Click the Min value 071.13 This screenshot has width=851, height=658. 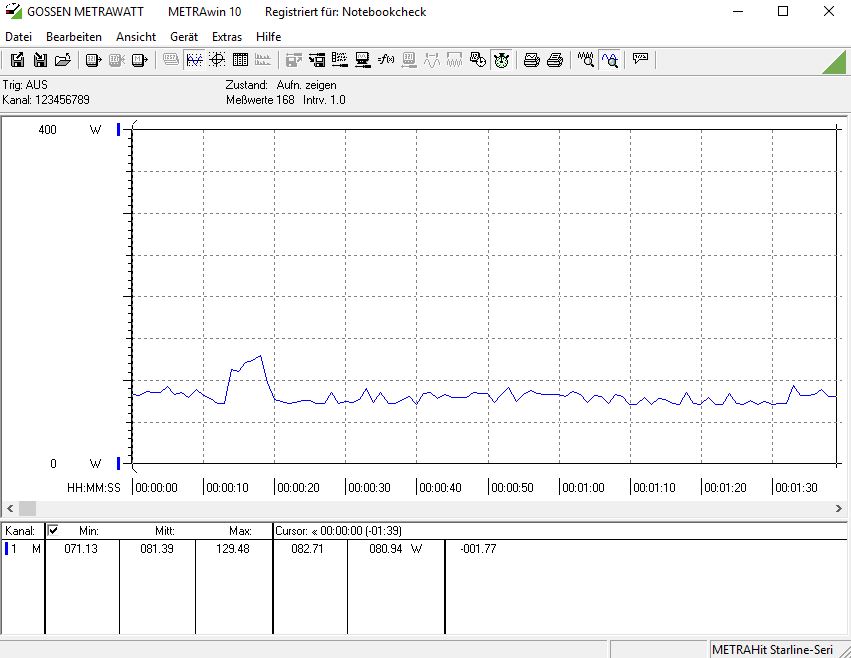pyautogui.click(x=81, y=549)
